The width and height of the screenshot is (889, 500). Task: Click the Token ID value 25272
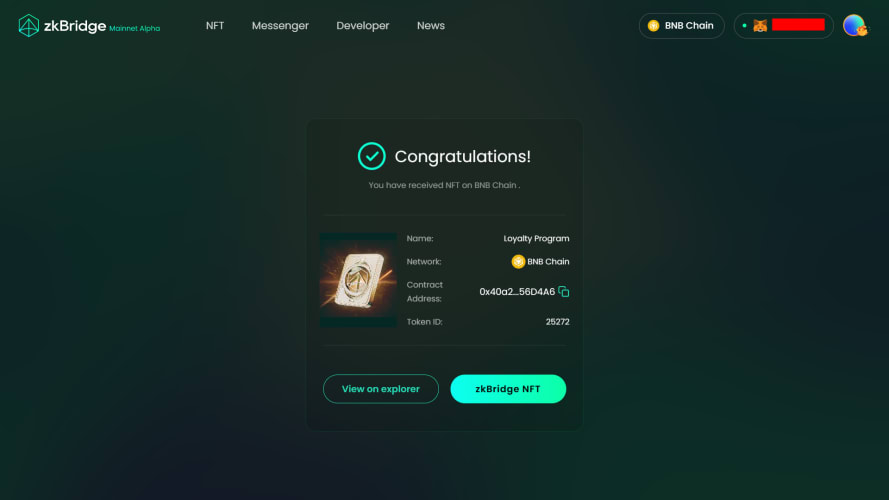[x=557, y=321]
